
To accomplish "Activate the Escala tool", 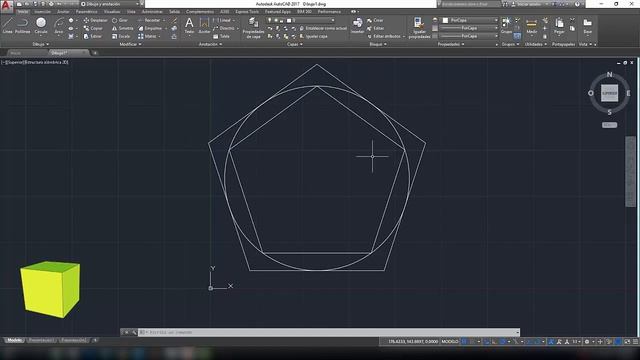I will (121, 36).
